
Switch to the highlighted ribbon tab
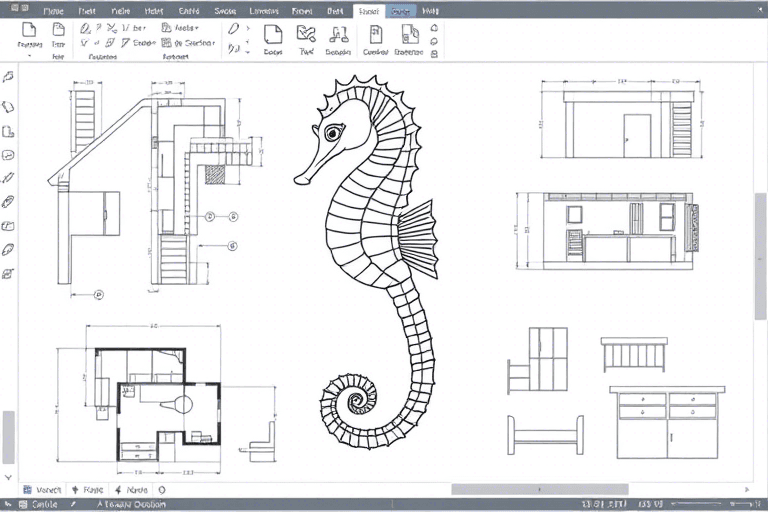pos(401,10)
